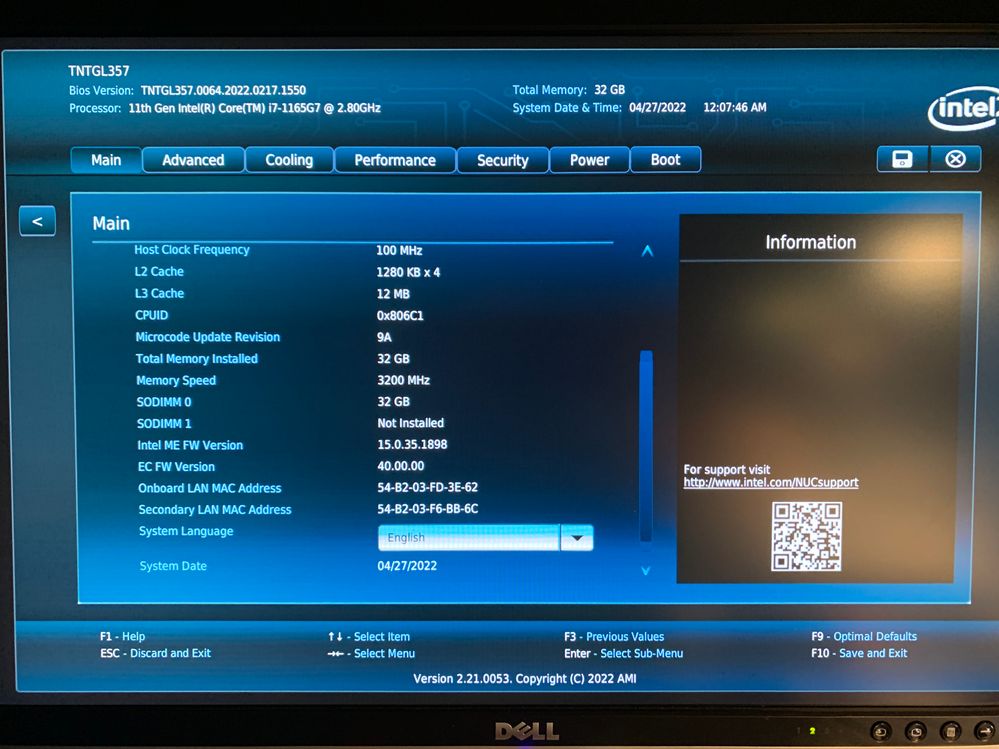Click the 100 MHz value
The width and height of the screenshot is (999, 749).
pos(399,250)
